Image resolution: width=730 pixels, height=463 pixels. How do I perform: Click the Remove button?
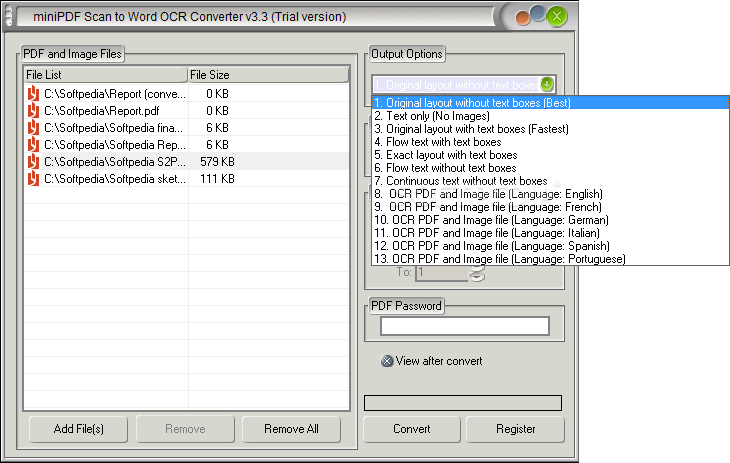[x=185, y=429]
